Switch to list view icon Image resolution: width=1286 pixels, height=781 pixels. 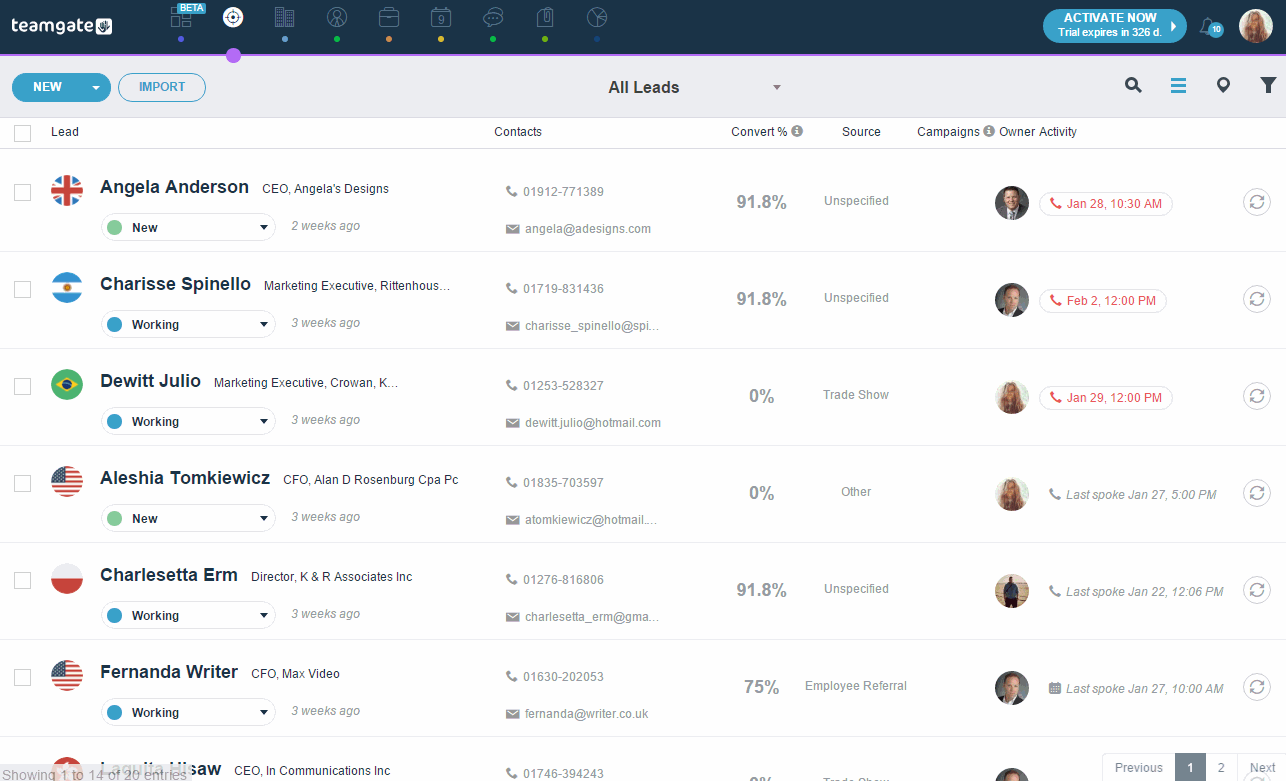(x=1179, y=86)
